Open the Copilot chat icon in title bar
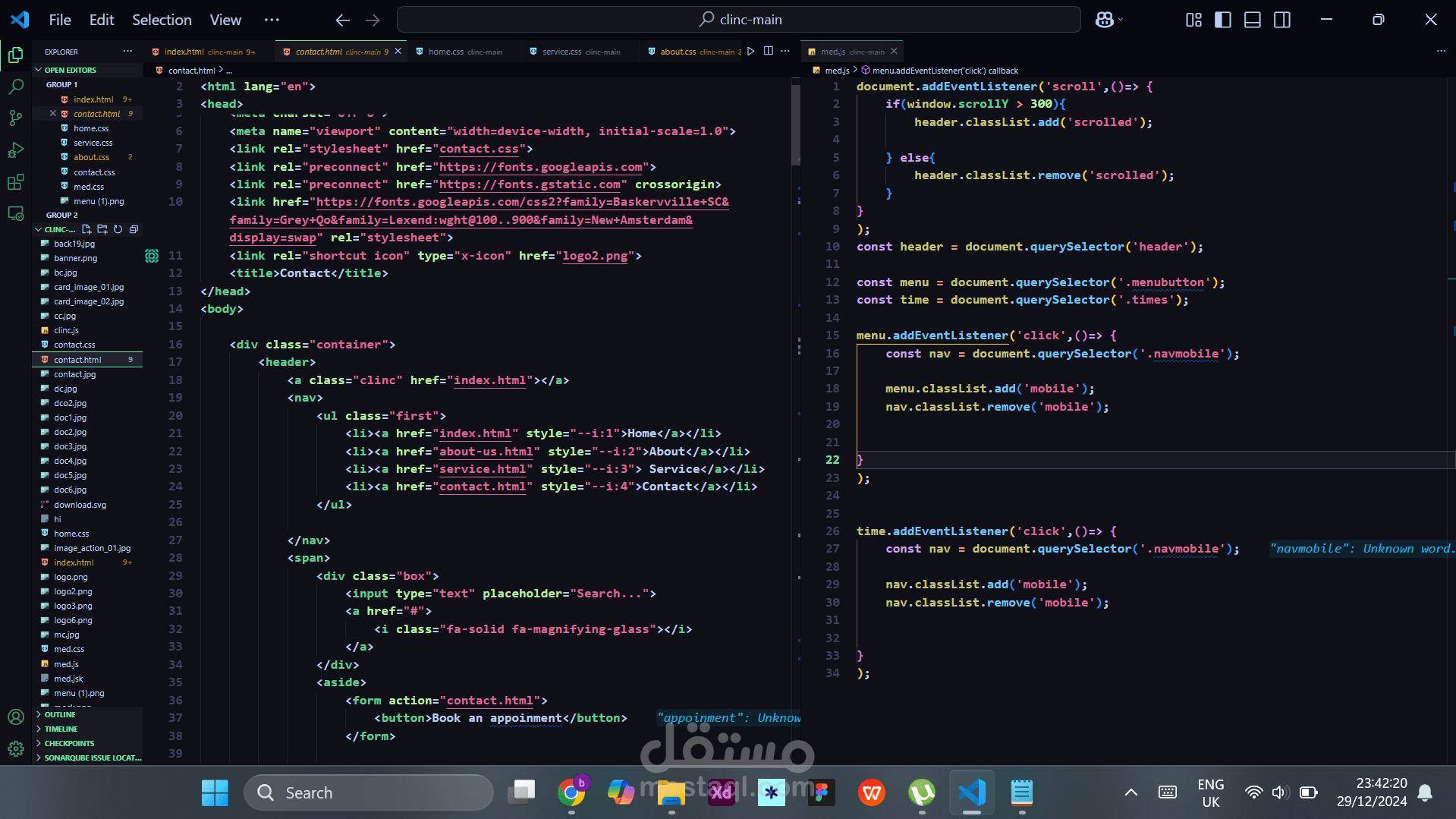1456x819 pixels. [1105, 20]
